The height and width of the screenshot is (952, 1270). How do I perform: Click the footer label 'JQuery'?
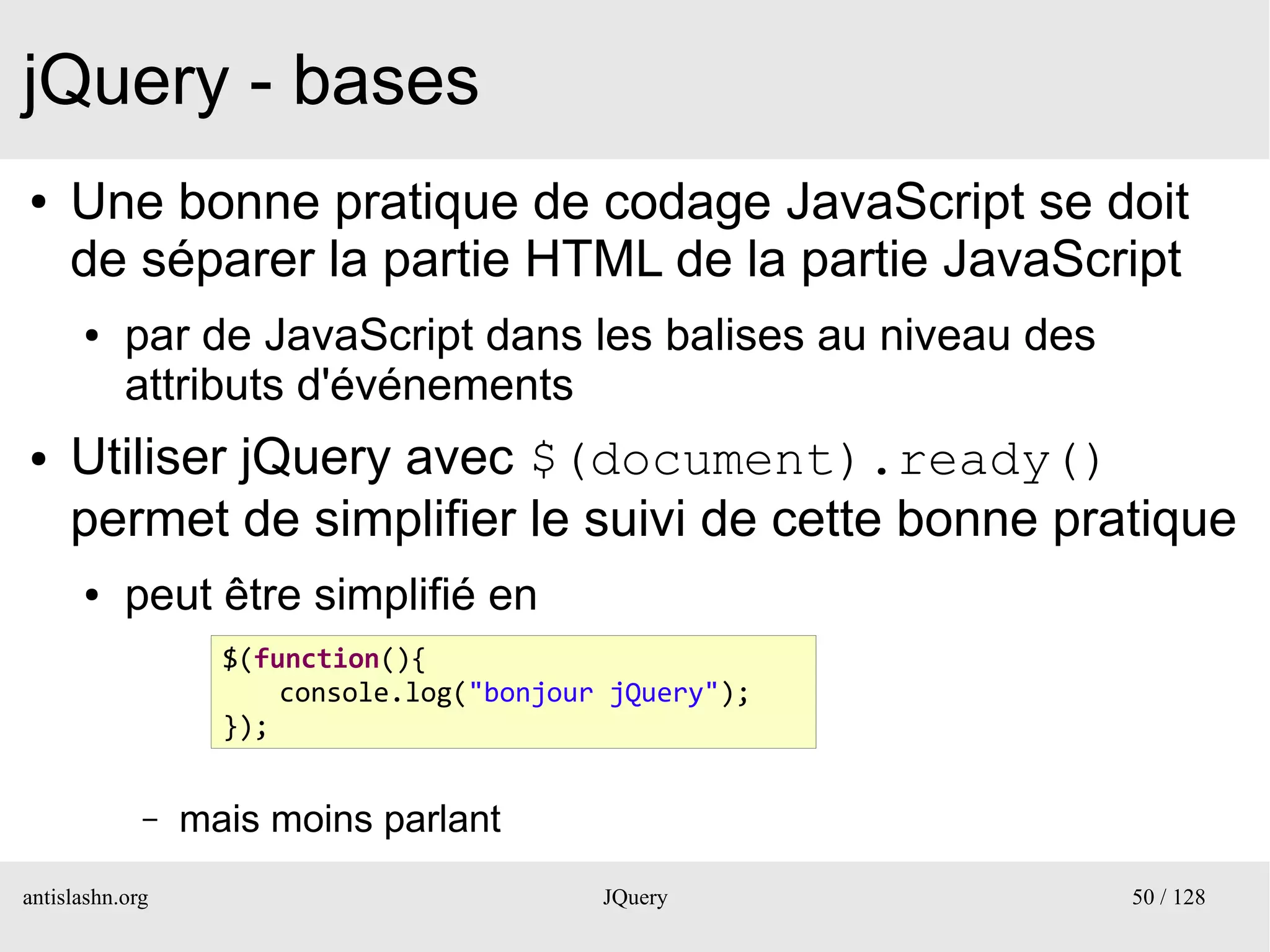click(x=635, y=897)
